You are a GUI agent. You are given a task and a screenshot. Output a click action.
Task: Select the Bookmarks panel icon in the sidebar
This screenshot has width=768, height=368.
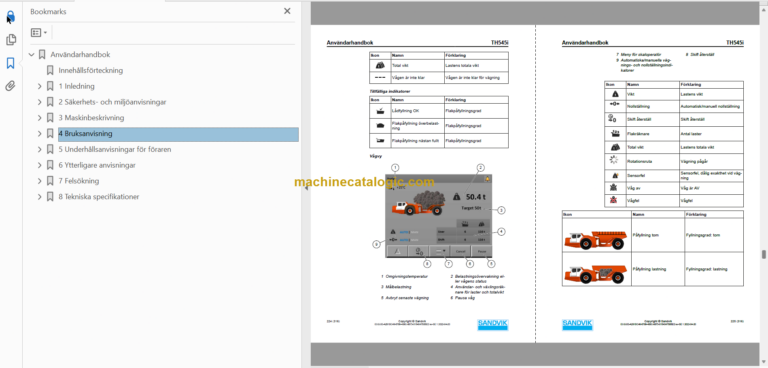coord(11,63)
